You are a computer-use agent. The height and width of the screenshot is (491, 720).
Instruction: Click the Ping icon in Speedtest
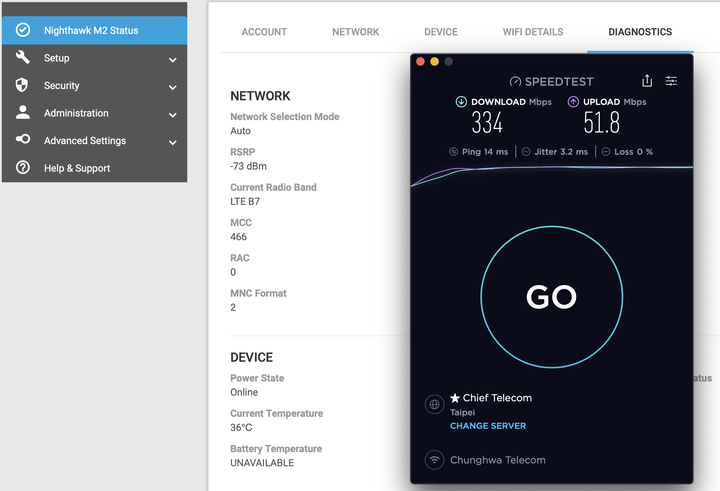tap(454, 152)
